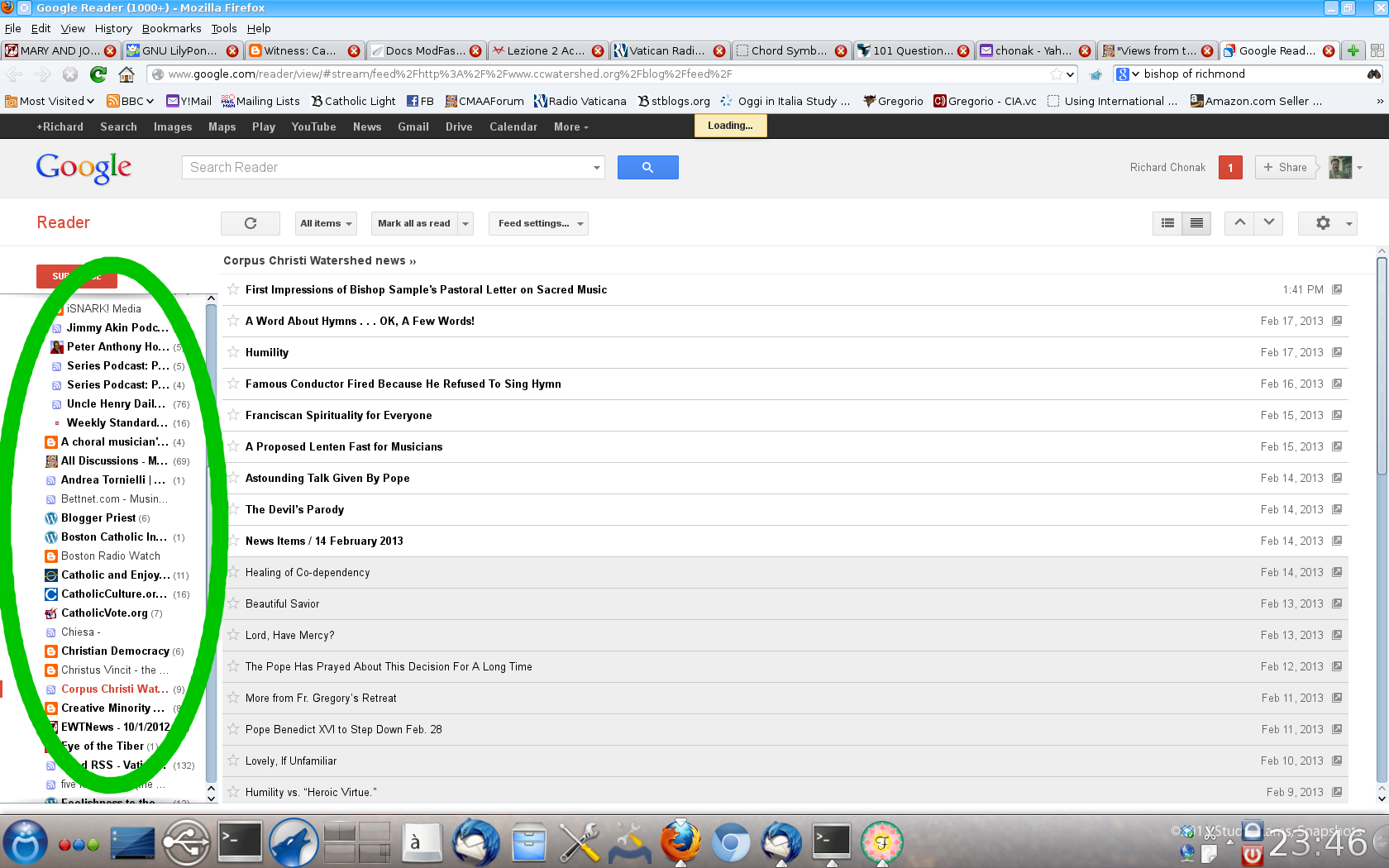Open 'Beautiful Savior' original page icon
The width and height of the screenshot is (1389, 868).
click(1337, 603)
